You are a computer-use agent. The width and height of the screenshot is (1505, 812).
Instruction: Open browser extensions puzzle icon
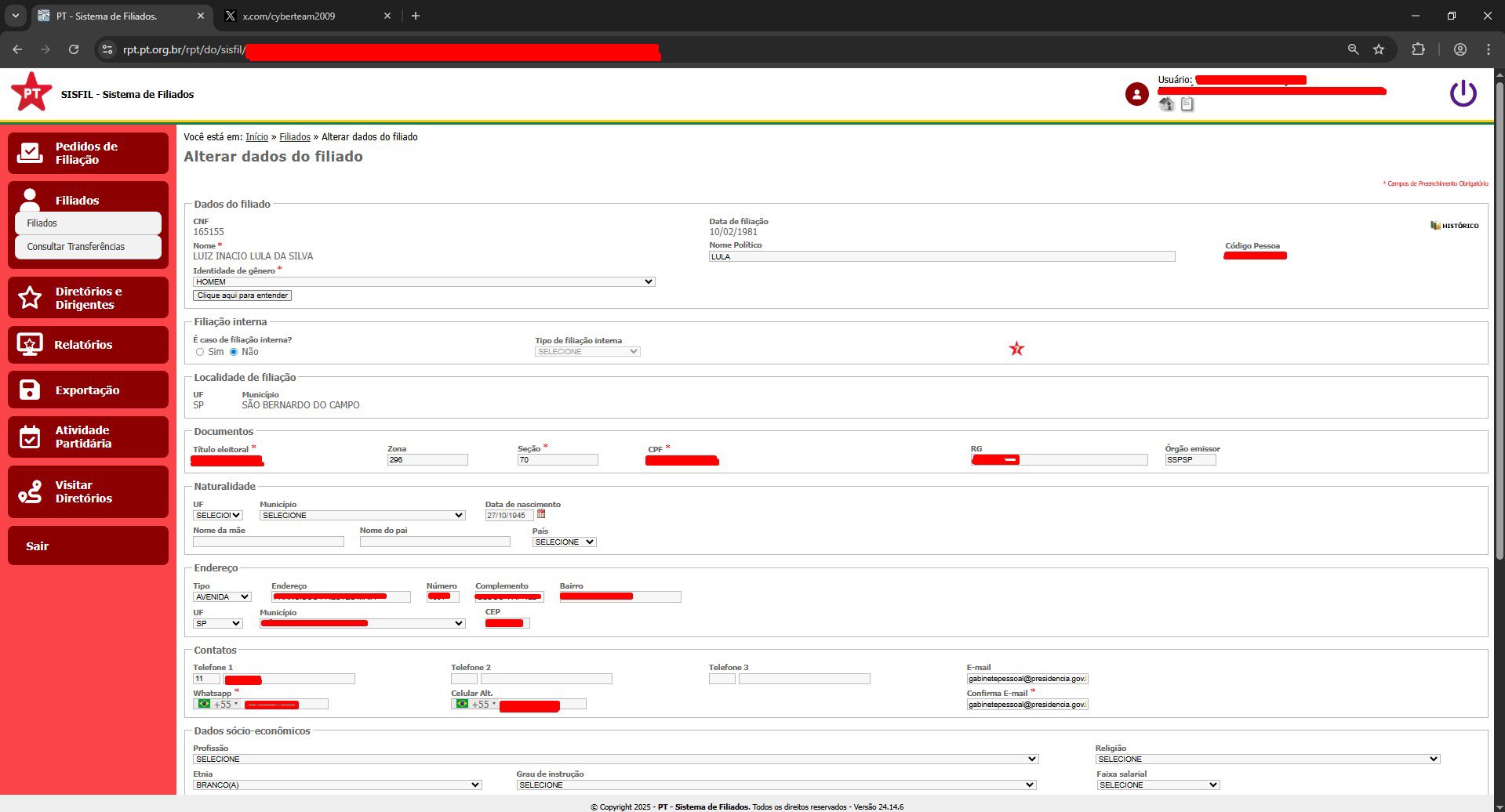[x=1418, y=49]
